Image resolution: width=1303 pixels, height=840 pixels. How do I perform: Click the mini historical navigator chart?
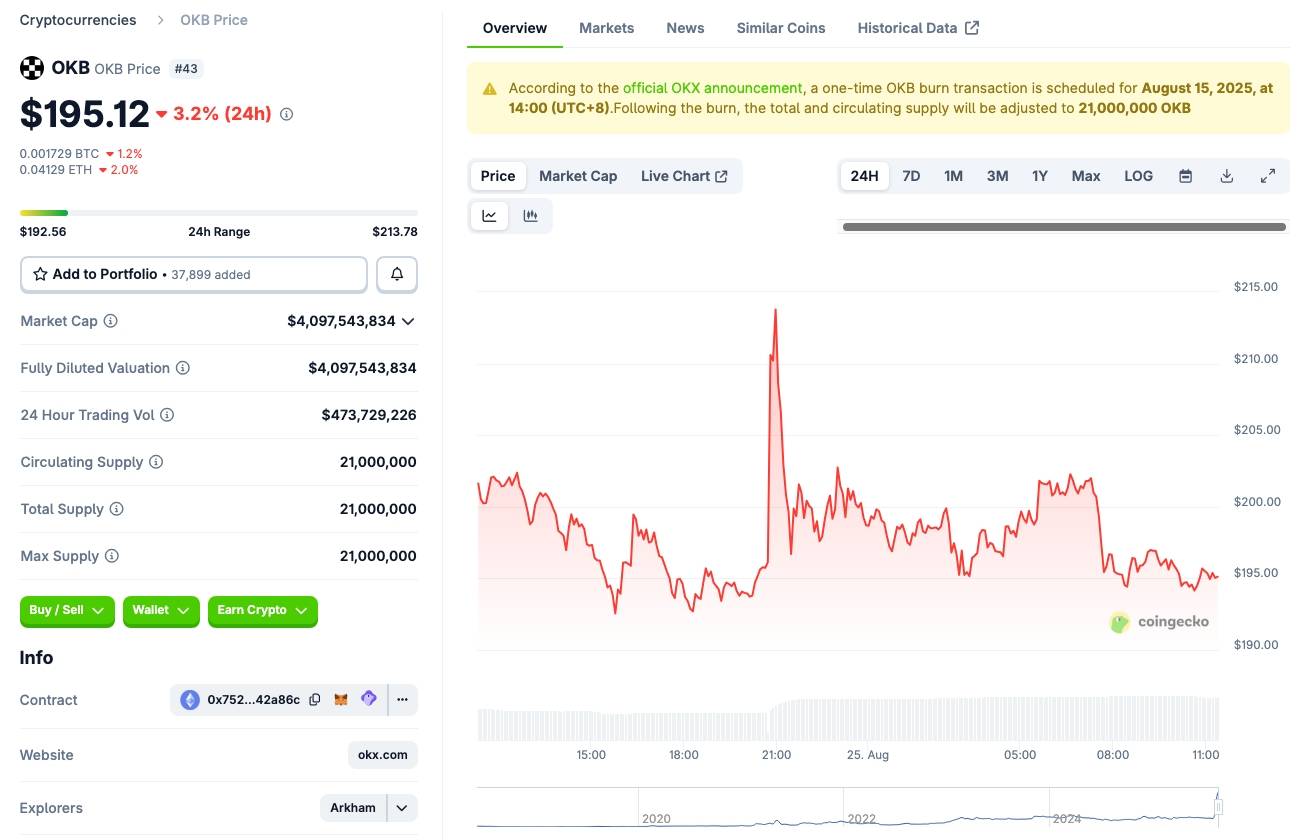click(848, 808)
